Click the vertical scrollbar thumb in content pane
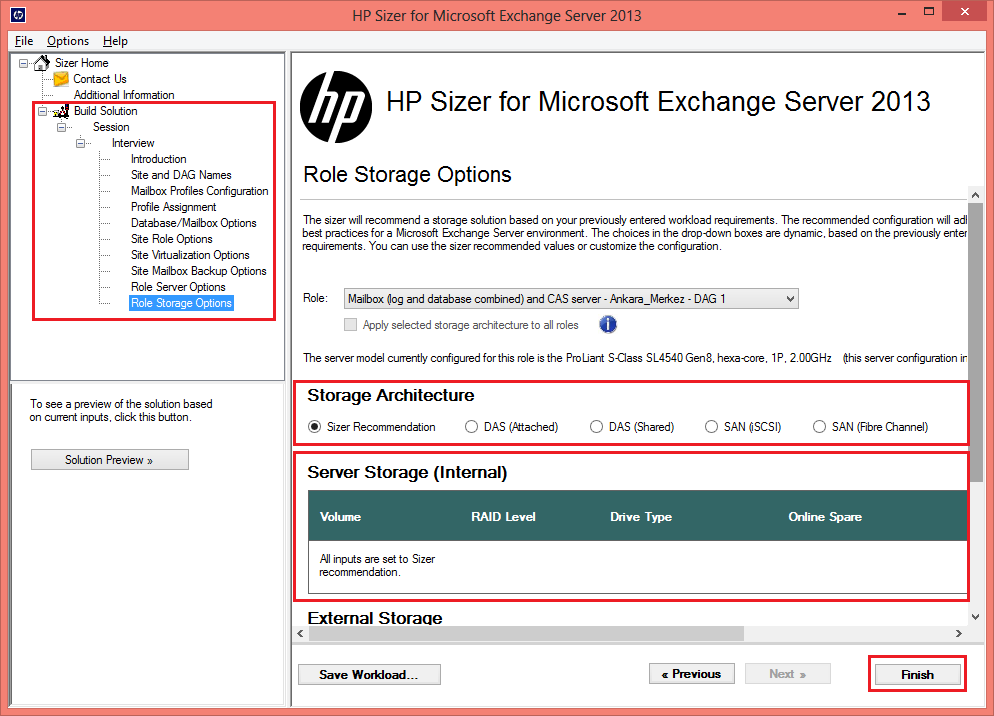994x716 pixels. click(x=976, y=342)
